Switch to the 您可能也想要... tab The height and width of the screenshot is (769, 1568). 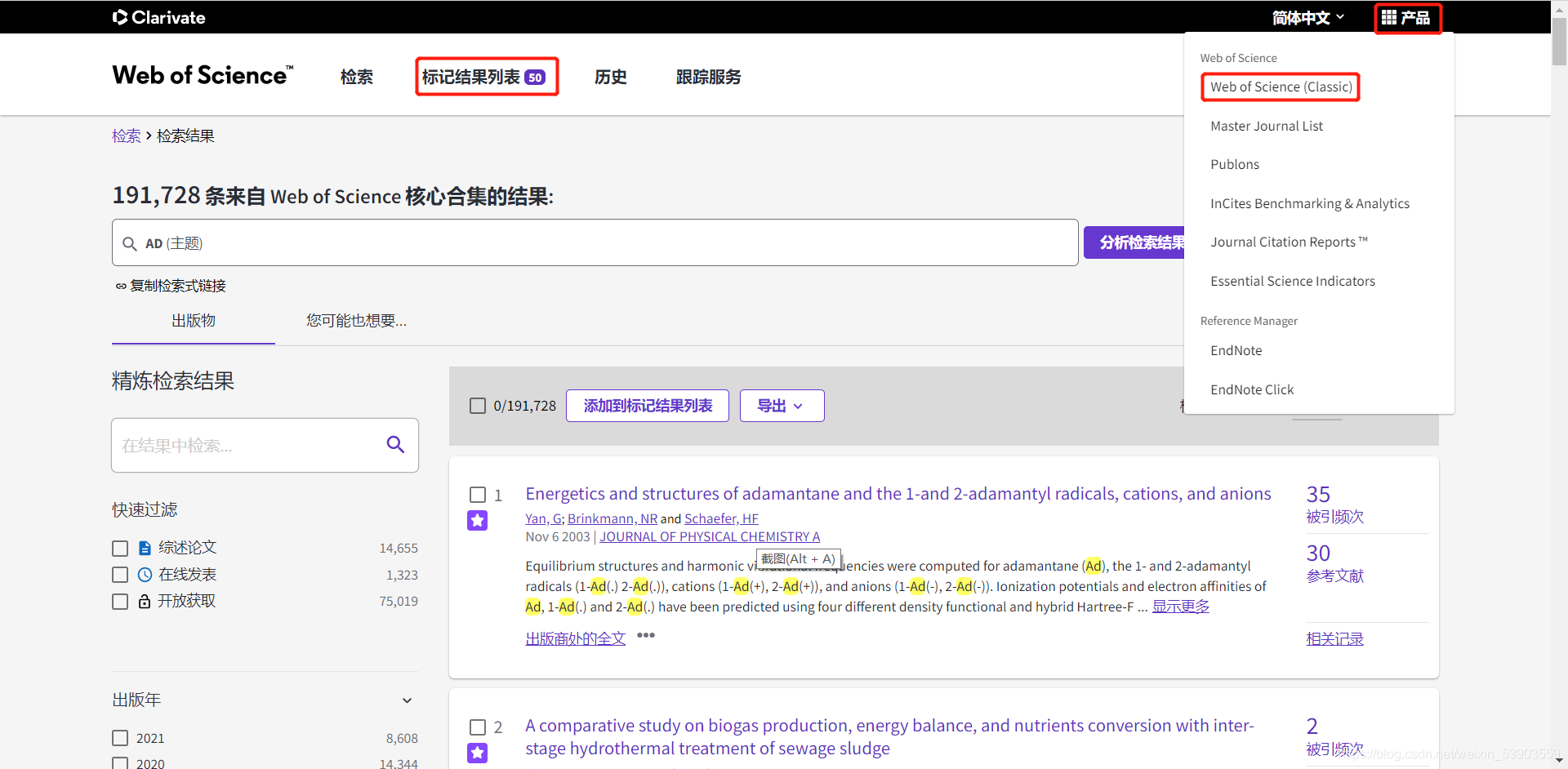[357, 321]
